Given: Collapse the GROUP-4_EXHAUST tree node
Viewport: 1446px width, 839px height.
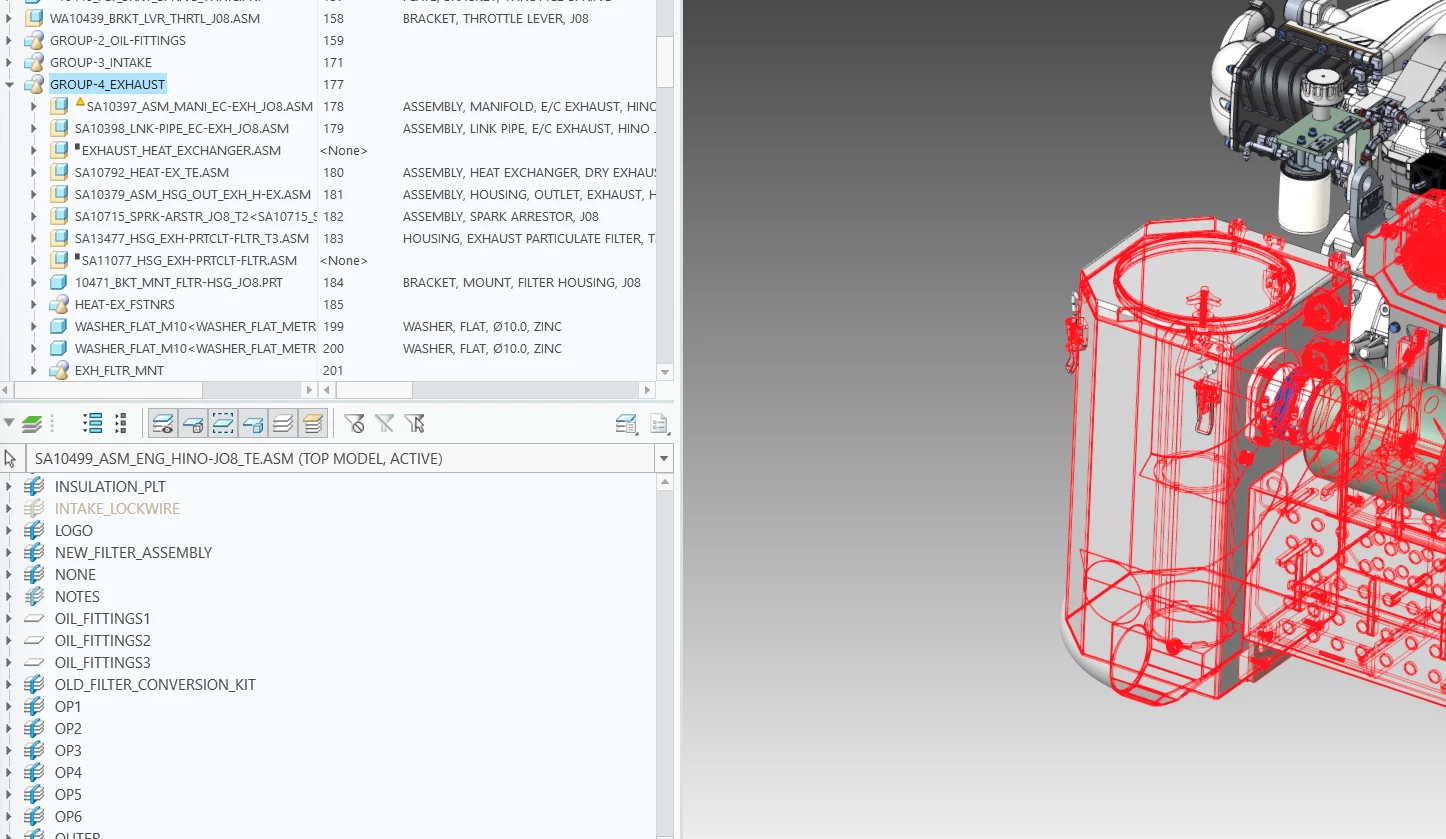Looking at the screenshot, I should (x=9, y=85).
